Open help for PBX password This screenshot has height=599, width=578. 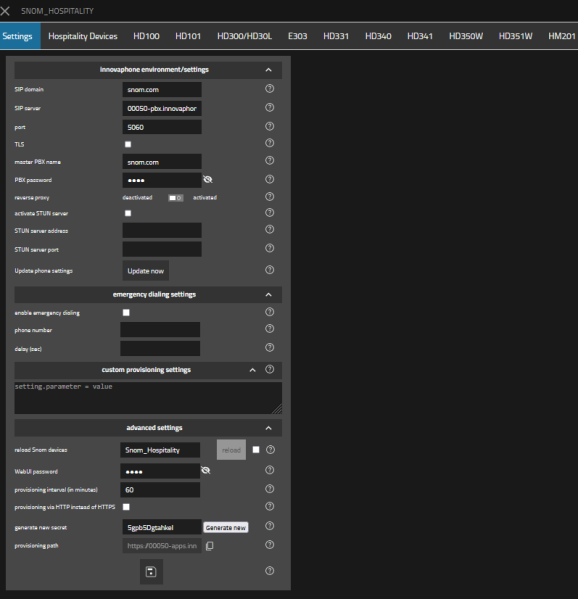(x=269, y=179)
